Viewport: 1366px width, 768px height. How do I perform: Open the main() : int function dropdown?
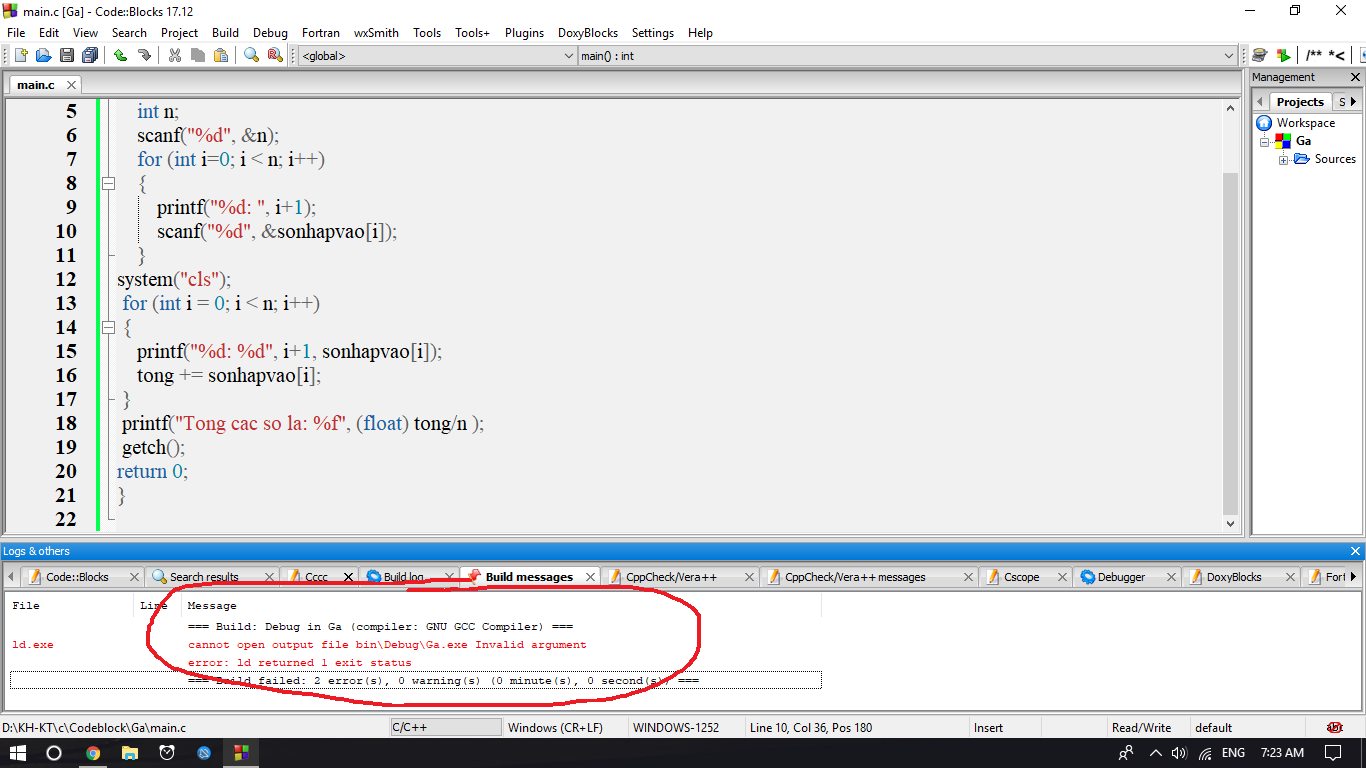click(907, 56)
